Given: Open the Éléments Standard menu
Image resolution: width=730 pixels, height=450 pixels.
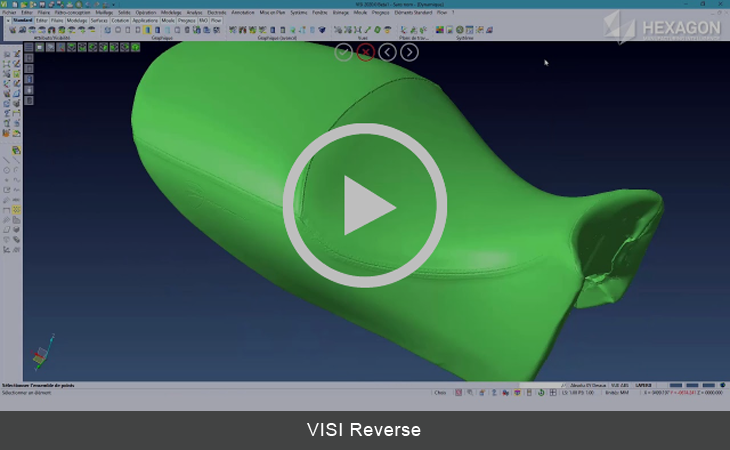Looking at the screenshot, I should pyautogui.click(x=413, y=13).
